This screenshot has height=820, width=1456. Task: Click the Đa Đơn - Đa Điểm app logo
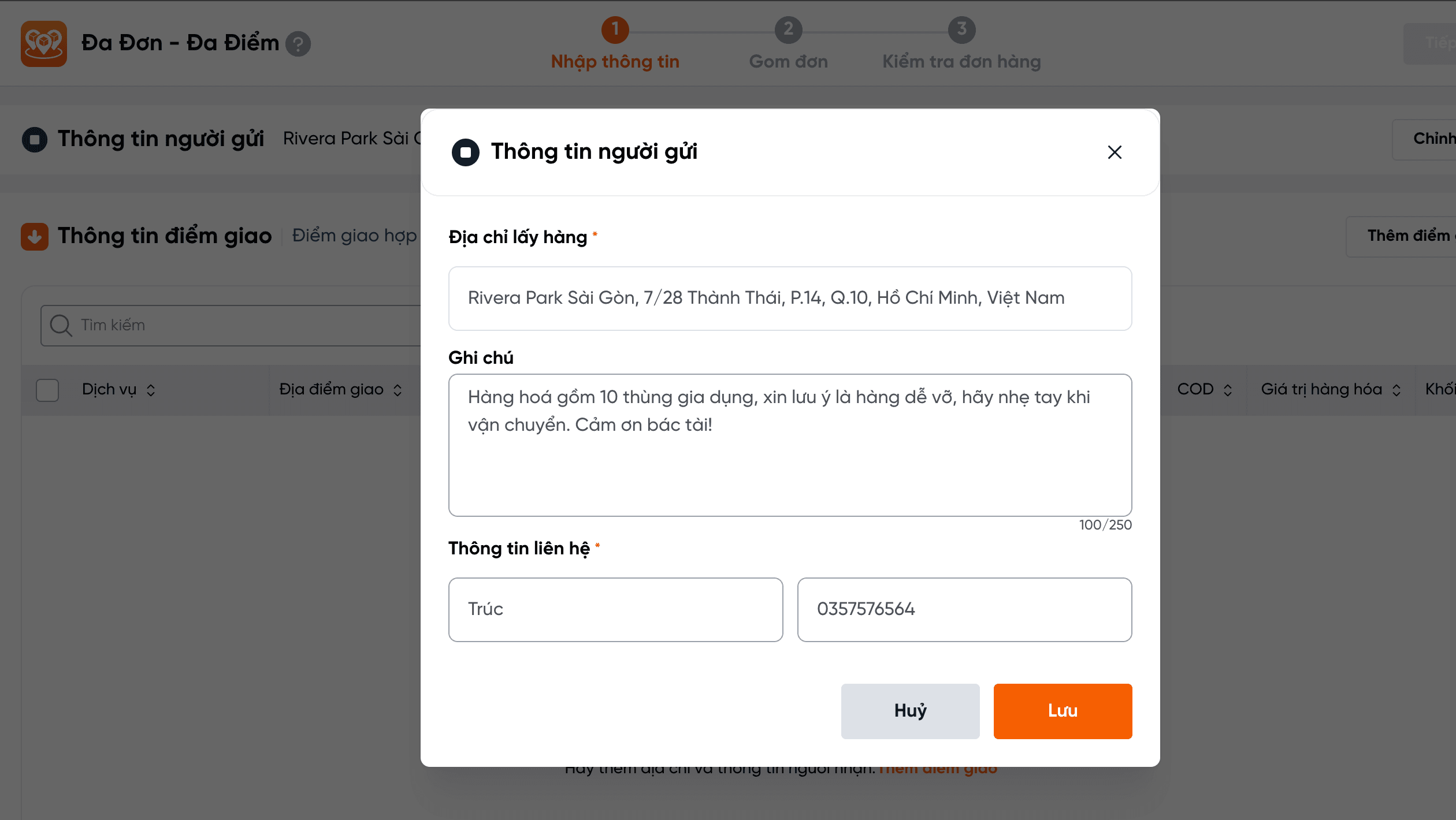click(44, 44)
